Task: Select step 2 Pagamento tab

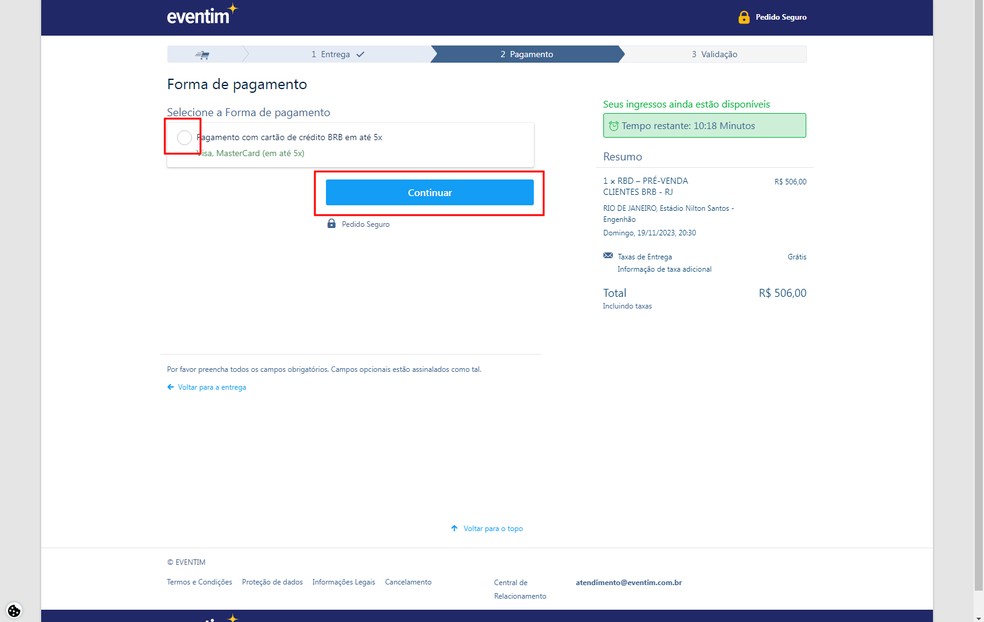Action: click(527, 55)
